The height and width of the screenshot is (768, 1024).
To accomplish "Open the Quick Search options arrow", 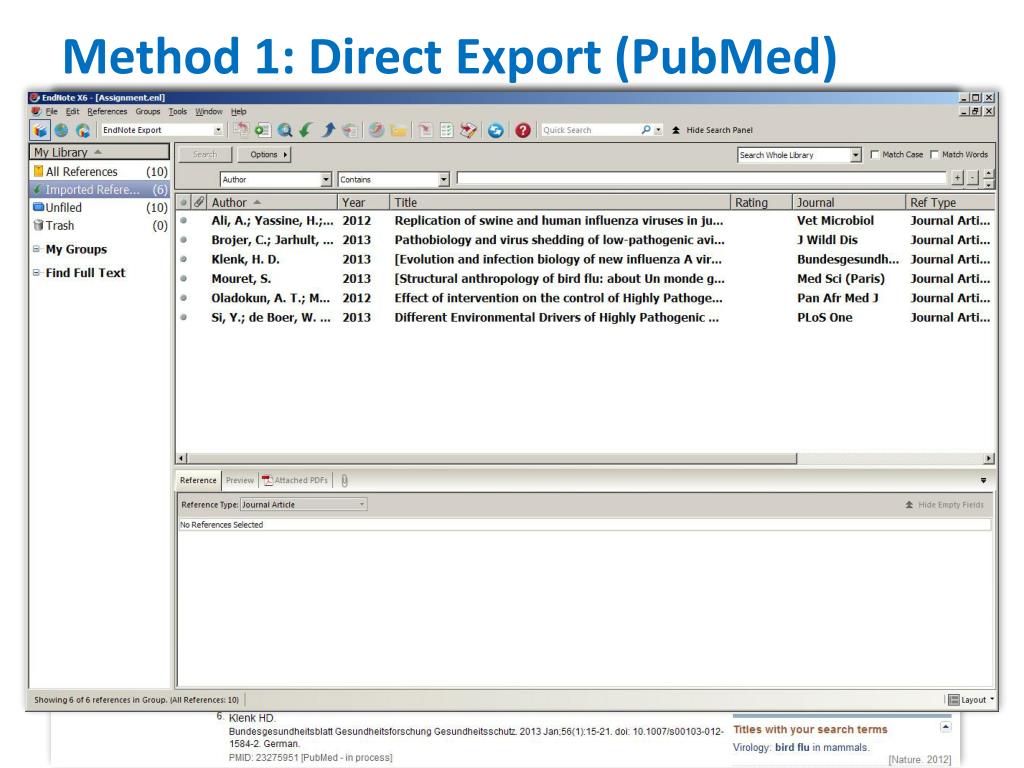I will [658, 130].
